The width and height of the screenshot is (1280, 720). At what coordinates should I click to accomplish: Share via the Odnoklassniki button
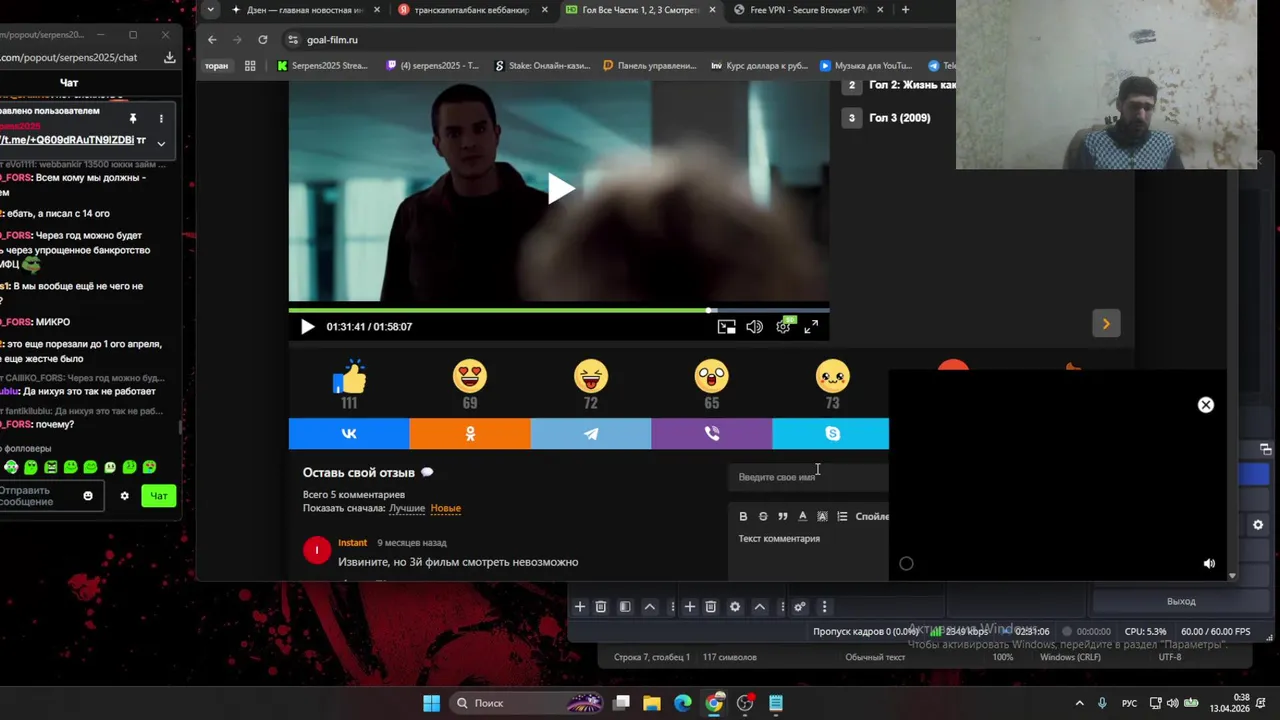point(470,433)
